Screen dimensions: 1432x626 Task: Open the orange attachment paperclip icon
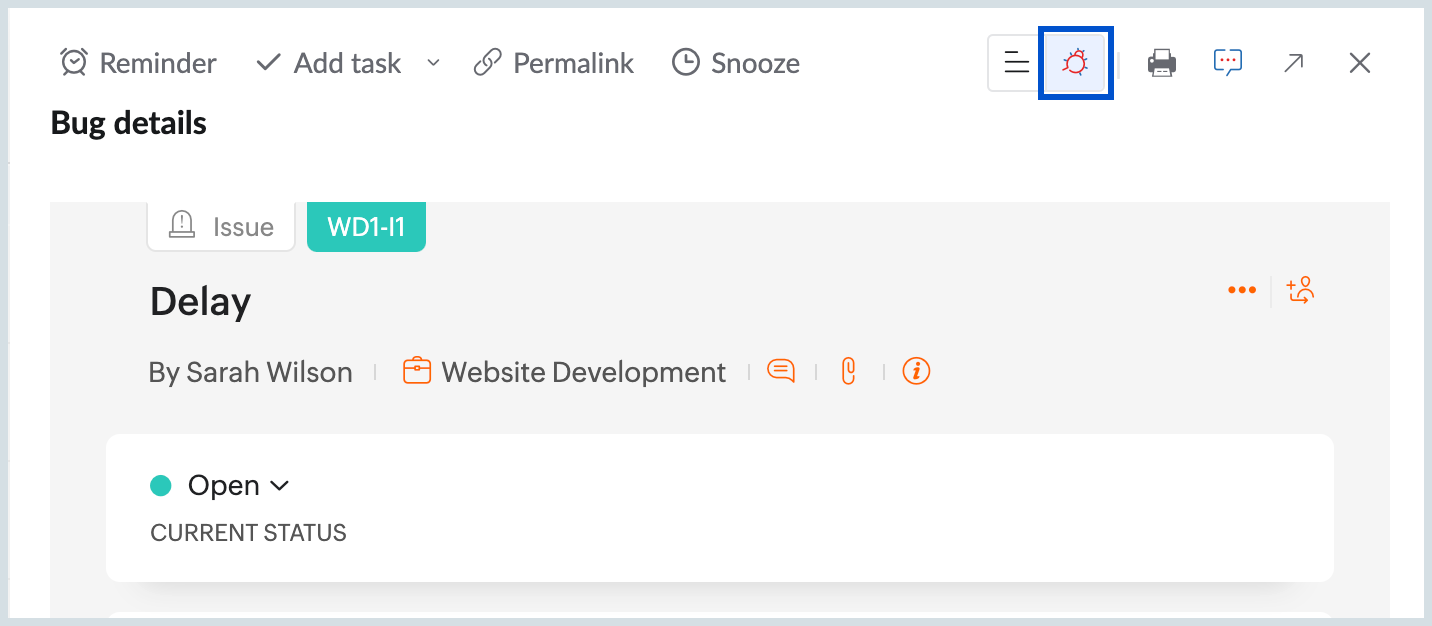click(849, 372)
